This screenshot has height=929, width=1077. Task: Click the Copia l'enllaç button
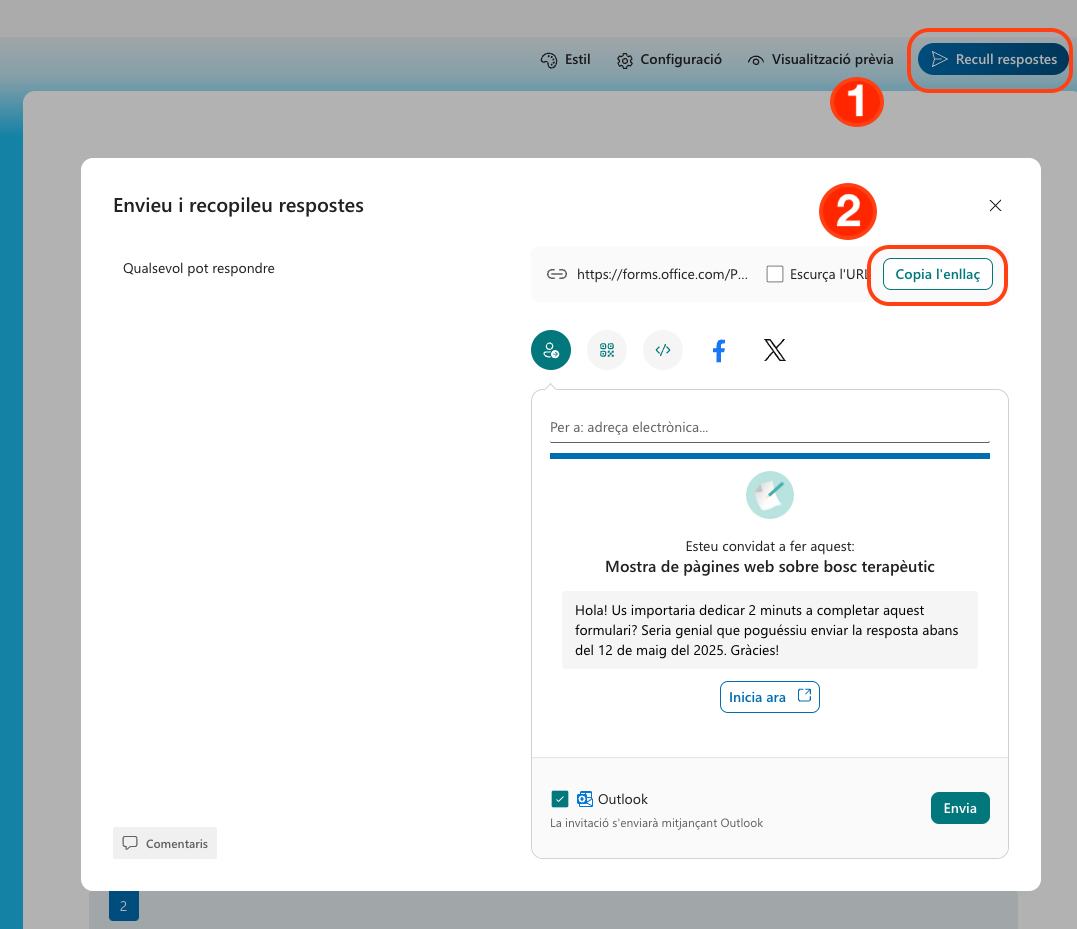937,274
